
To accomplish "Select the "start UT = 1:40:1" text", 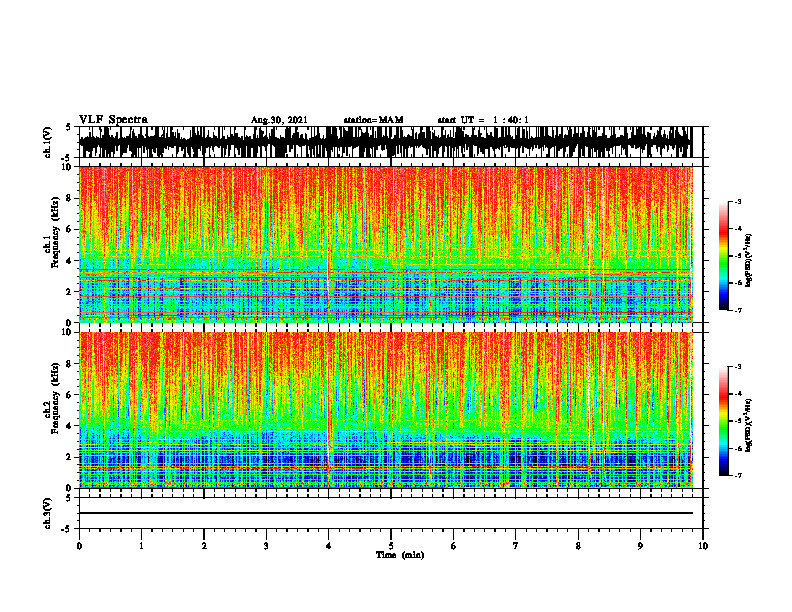I will 483,120.
